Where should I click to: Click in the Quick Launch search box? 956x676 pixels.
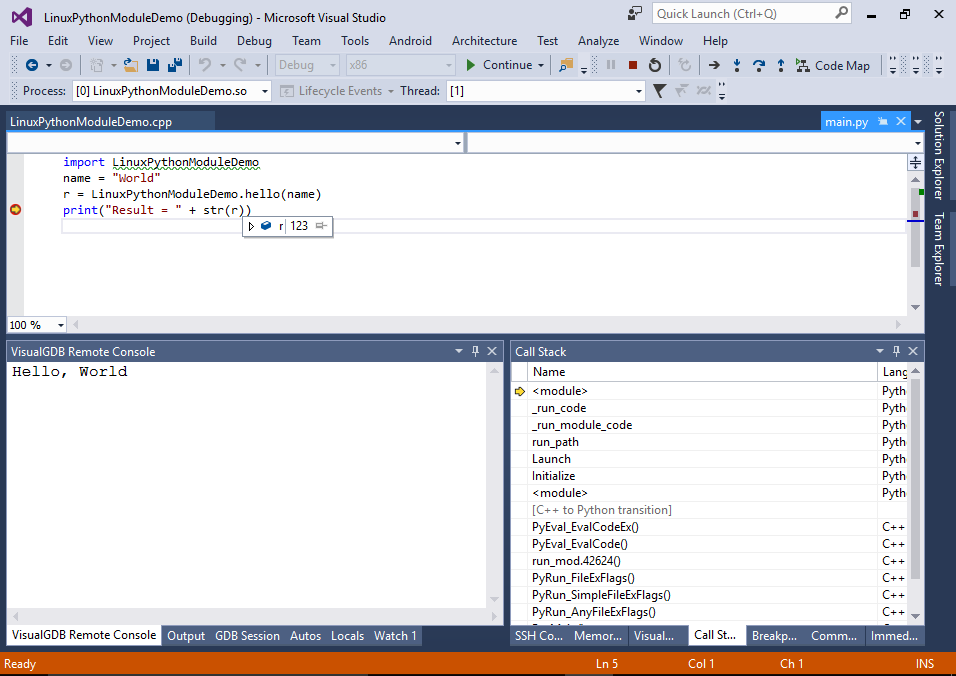click(744, 13)
